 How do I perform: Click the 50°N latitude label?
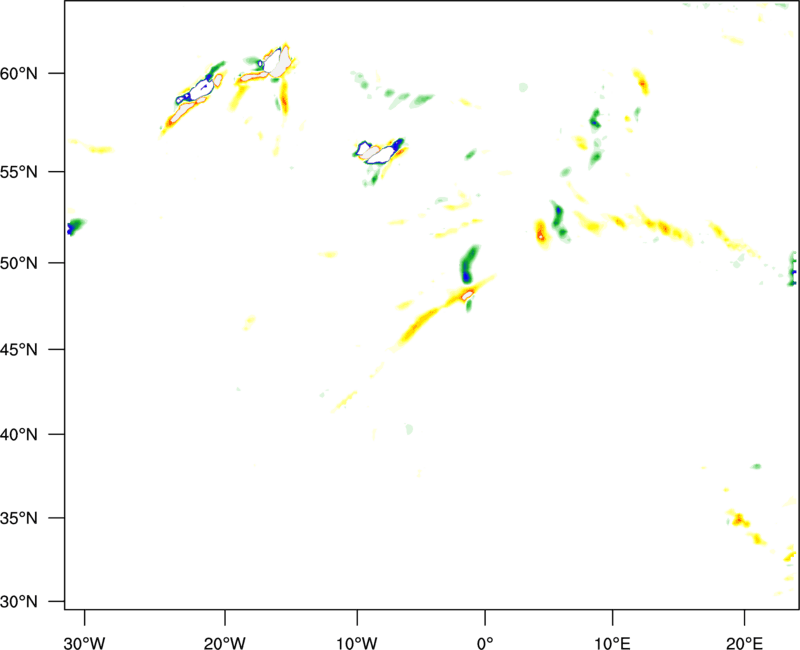pyautogui.click(x=19, y=263)
